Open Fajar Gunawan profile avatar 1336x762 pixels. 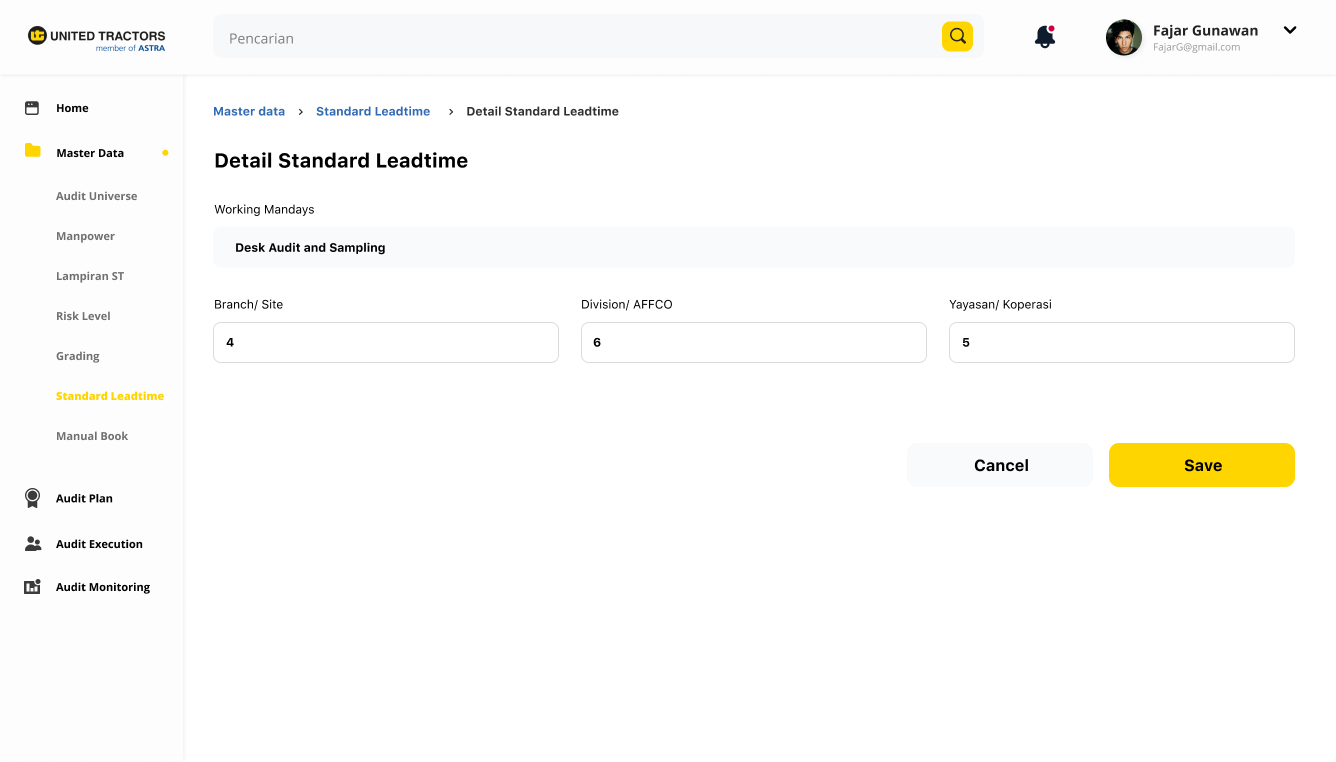(1123, 38)
